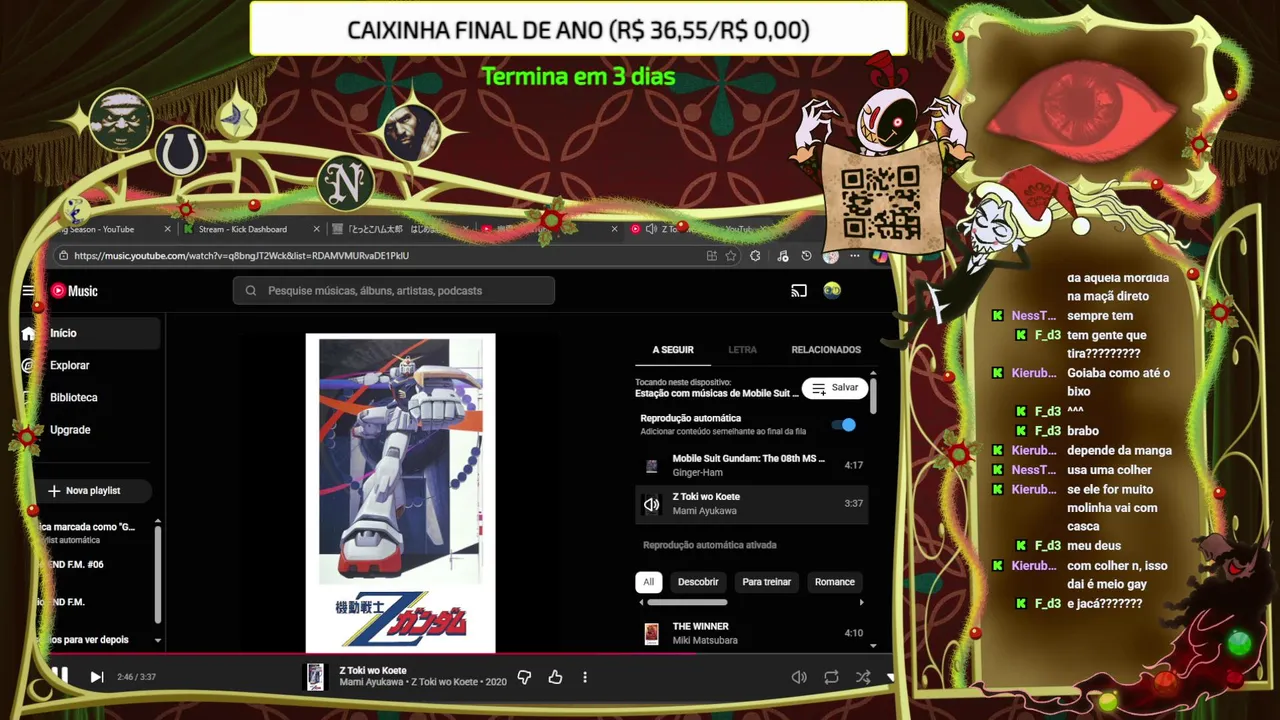Select the All filter chip
The width and height of the screenshot is (1280, 720).
pyautogui.click(x=648, y=582)
